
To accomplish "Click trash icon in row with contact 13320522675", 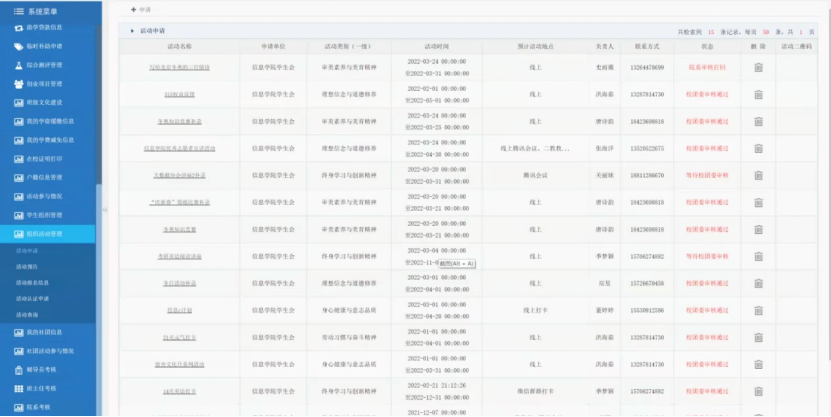I will coord(758,148).
